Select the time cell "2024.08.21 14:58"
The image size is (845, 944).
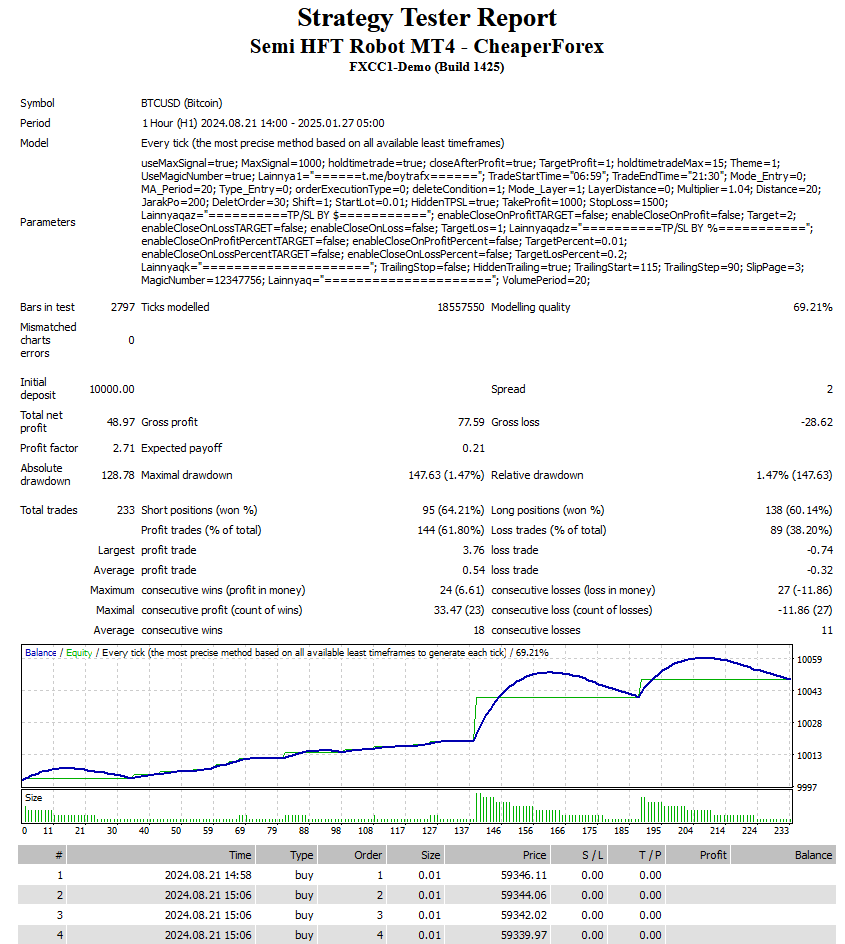208,875
